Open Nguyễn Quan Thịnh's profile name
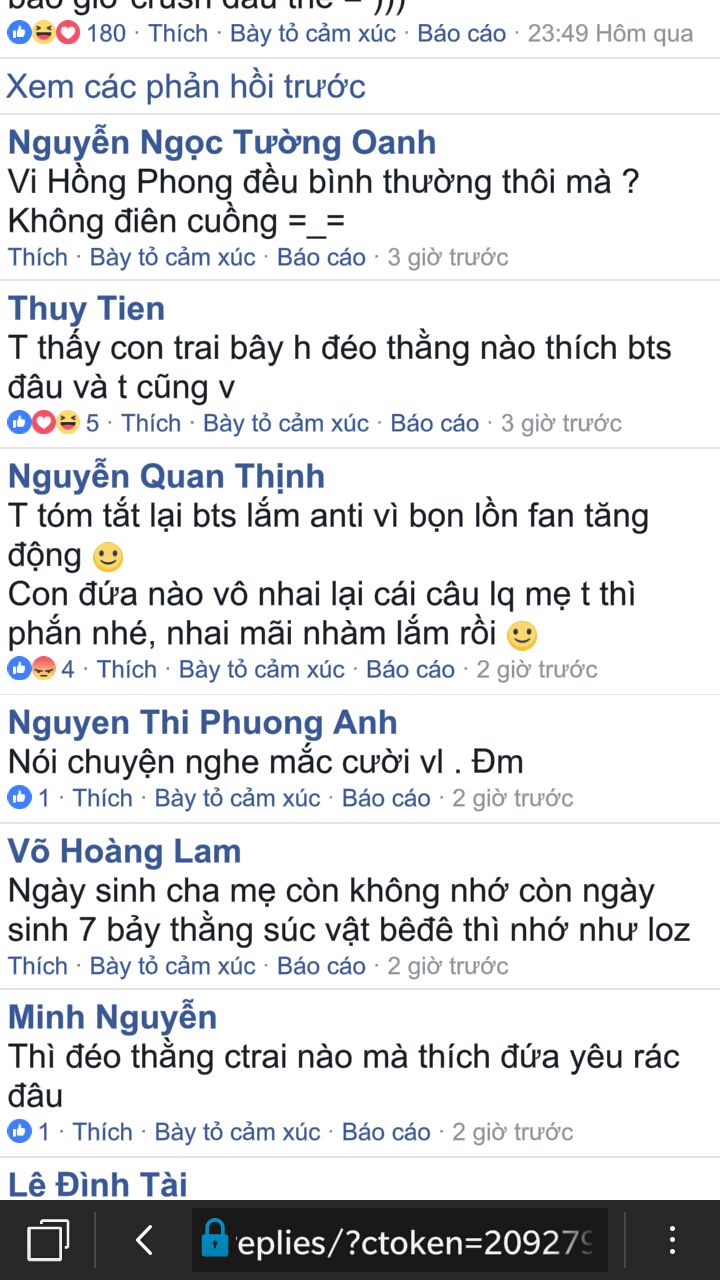 166,476
